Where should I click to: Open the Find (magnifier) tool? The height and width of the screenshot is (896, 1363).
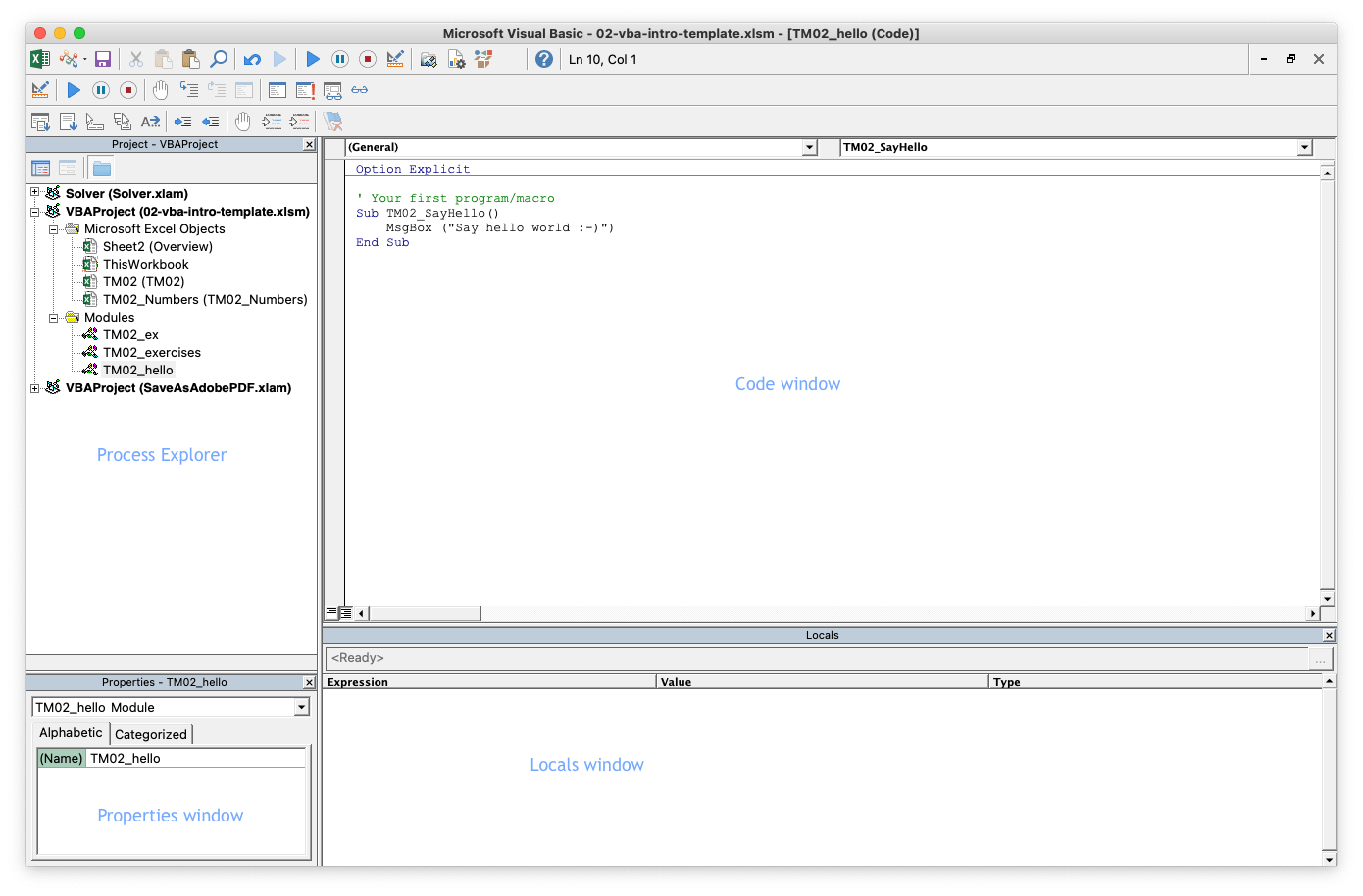[218, 59]
